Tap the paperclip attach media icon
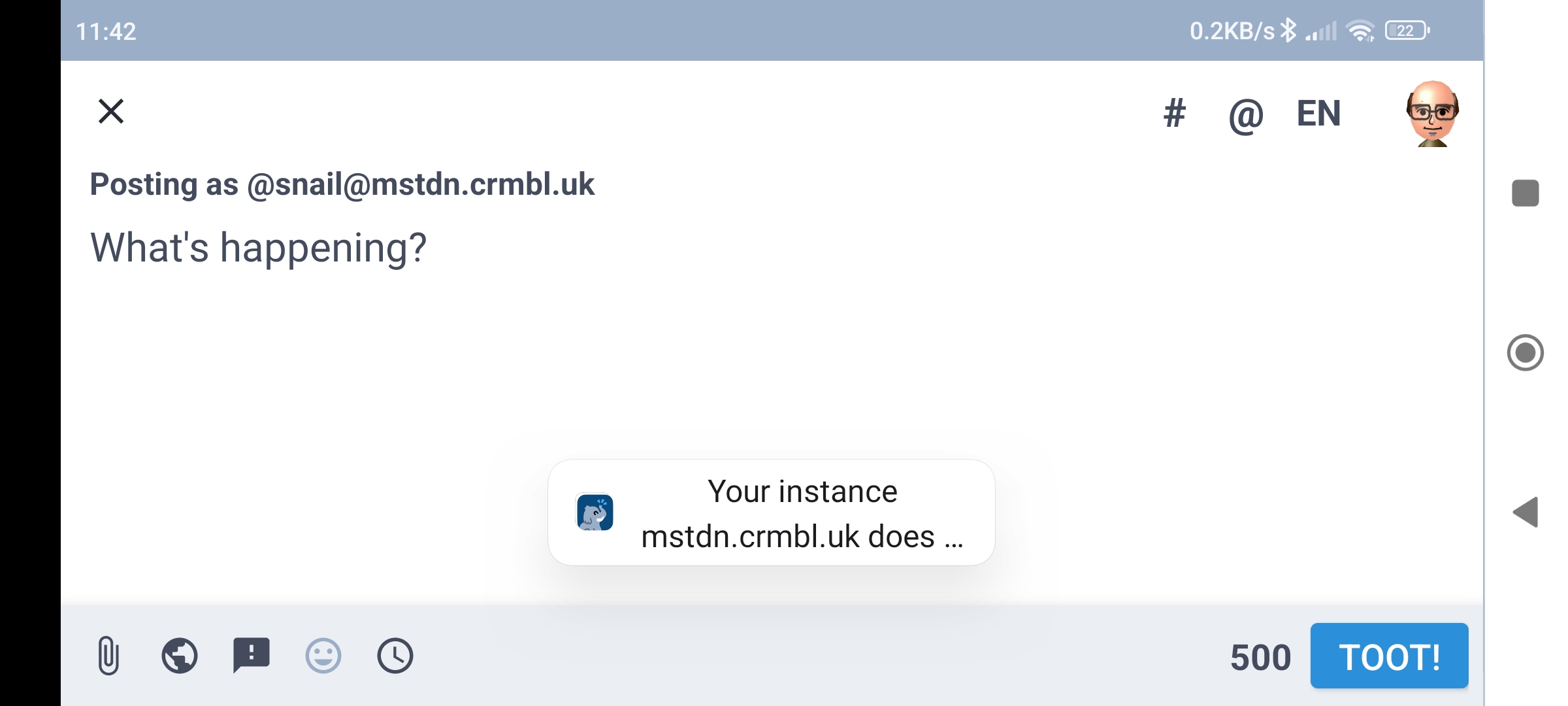The image size is (1568, 706). pos(108,656)
